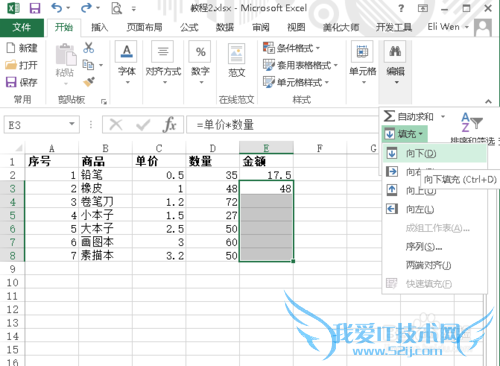500x366 pixels.
Task: Switch to the 数据 tab
Action: click(x=225, y=27)
